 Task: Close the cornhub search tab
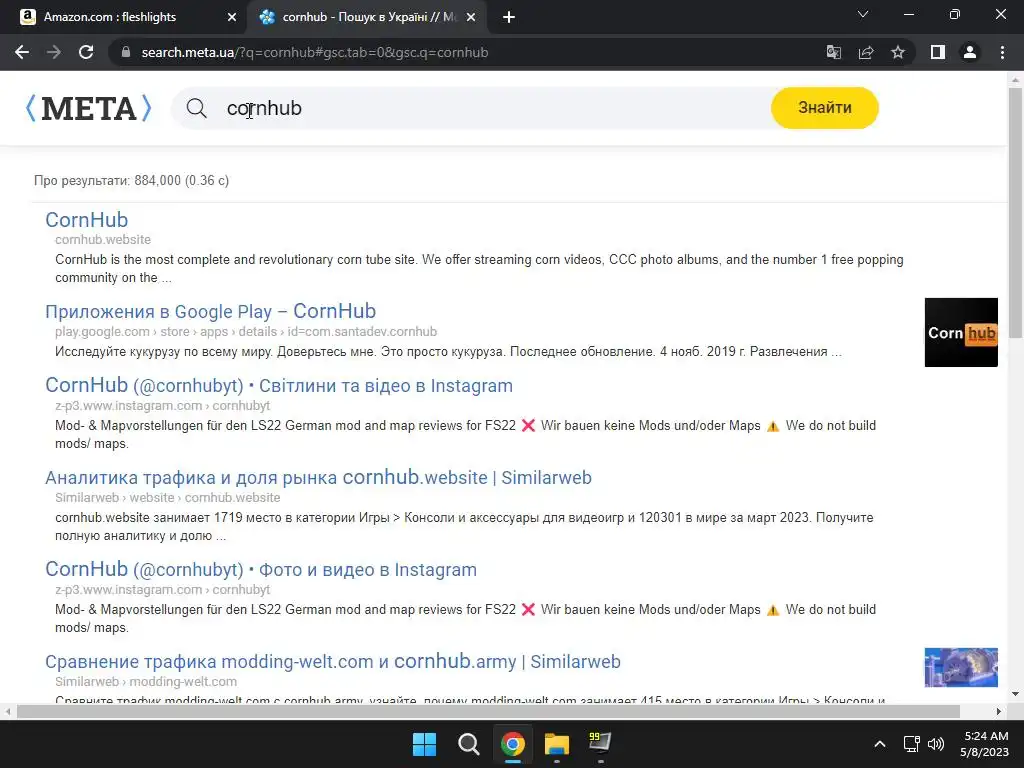point(471,17)
